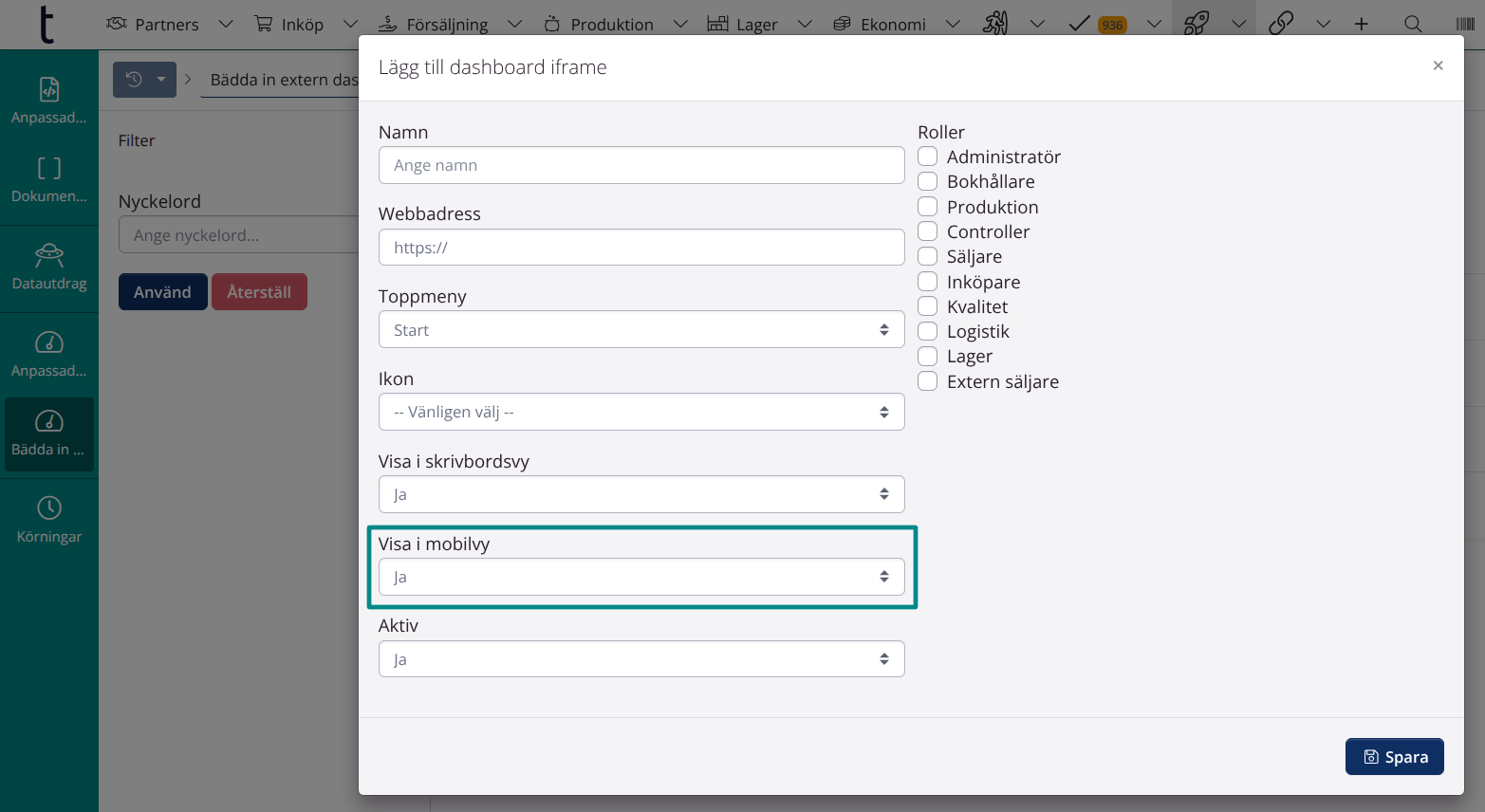Close the dashboard iframe dialog
Viewport: 1485px width, 812px height.
pos(1438,65)
